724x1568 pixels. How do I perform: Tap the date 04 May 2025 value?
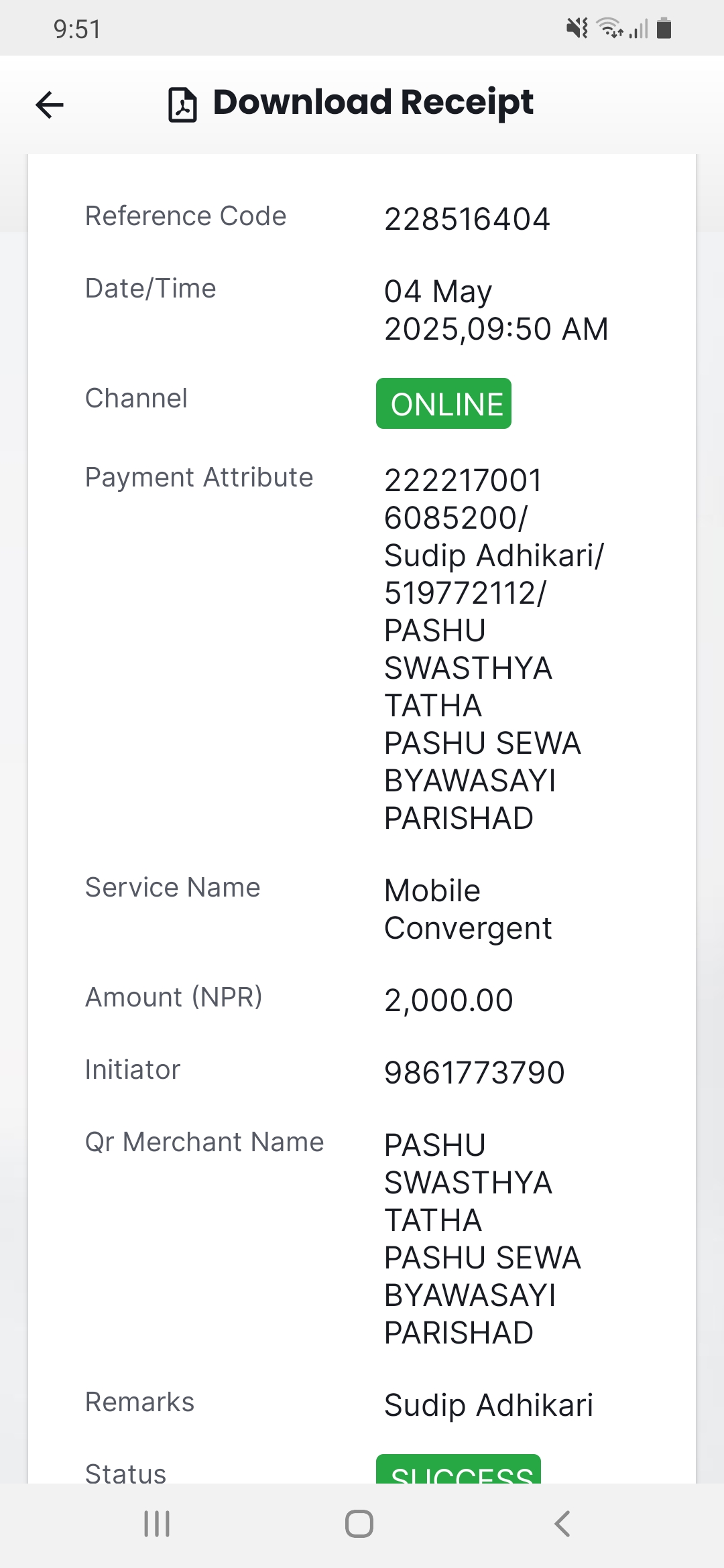496,310
